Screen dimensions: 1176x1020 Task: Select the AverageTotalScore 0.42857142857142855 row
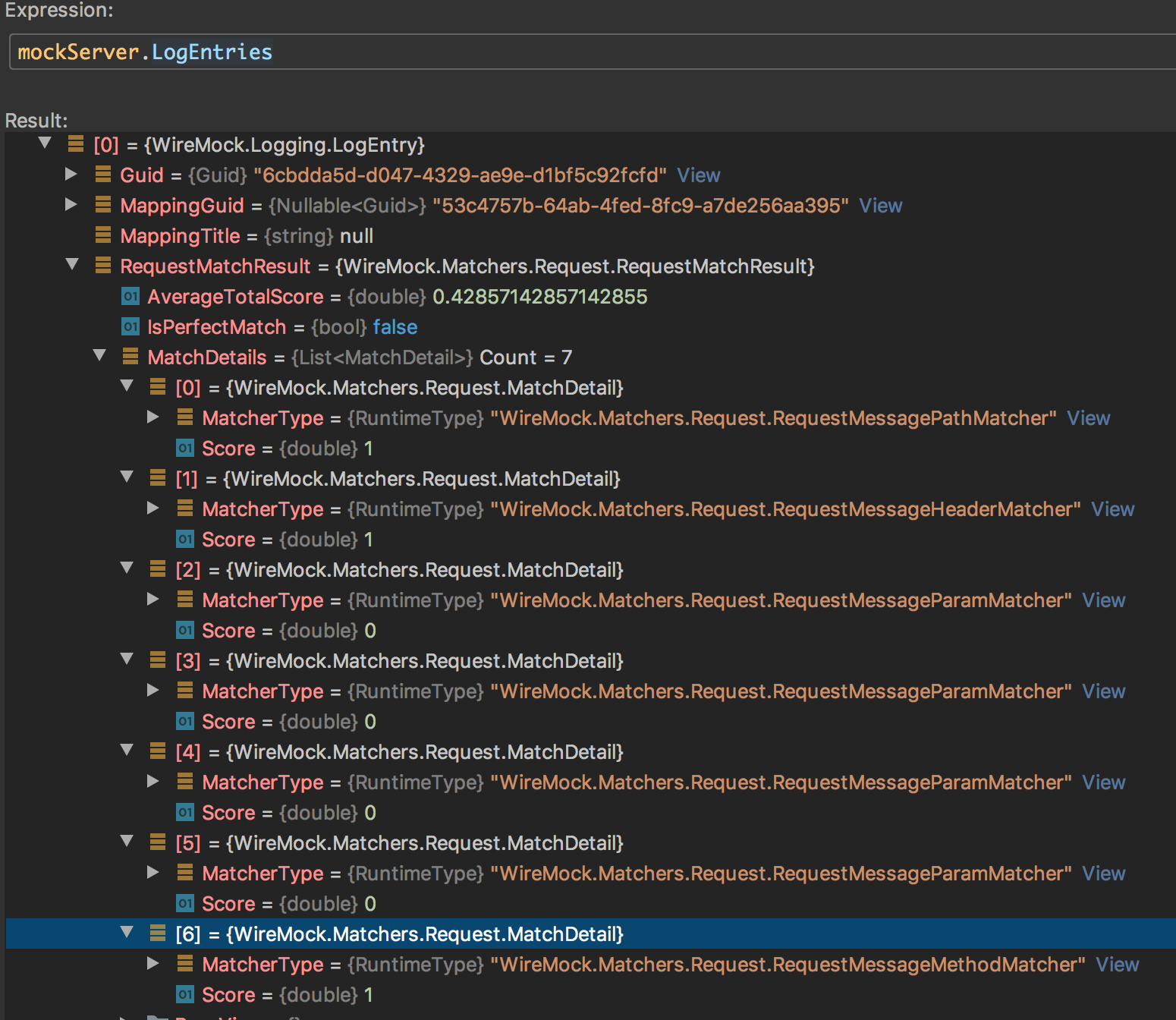(x=591, y=297)
